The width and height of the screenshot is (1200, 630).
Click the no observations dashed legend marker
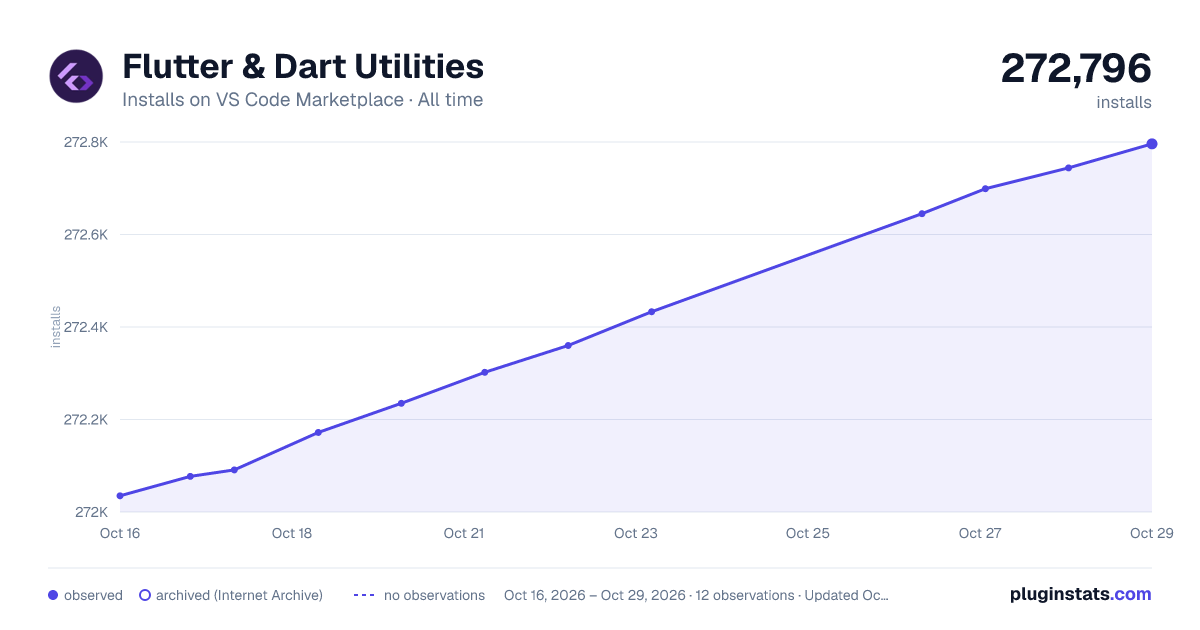(364, 595)
